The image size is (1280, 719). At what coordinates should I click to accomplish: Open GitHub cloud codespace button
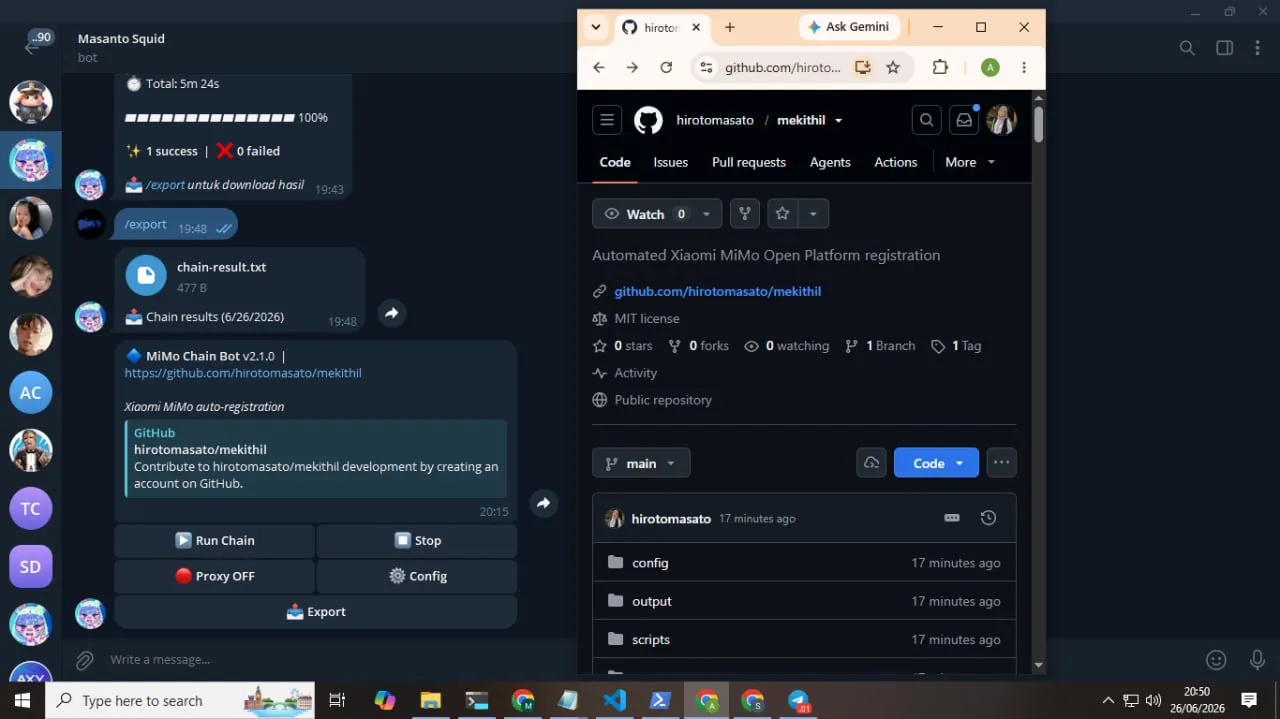(871, 463)
